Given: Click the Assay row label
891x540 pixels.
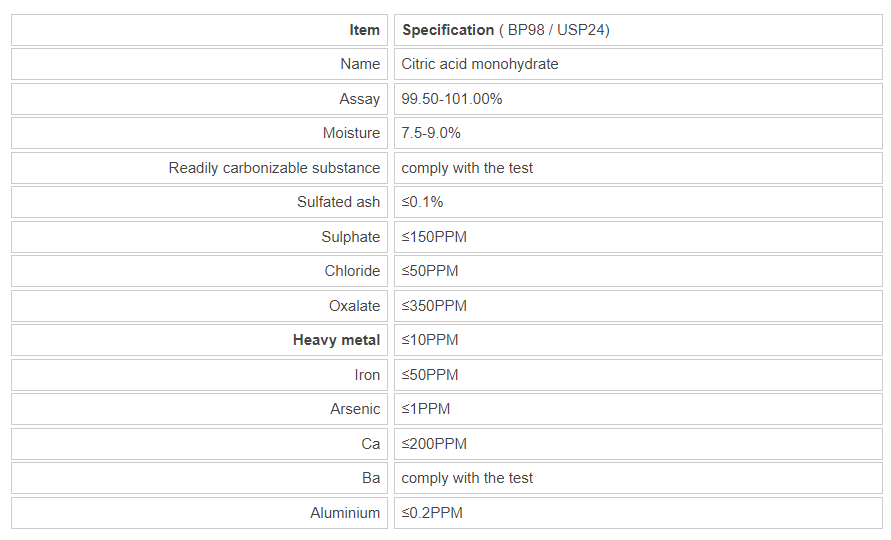Looking at the screenshot, I should tap(359, 99).
